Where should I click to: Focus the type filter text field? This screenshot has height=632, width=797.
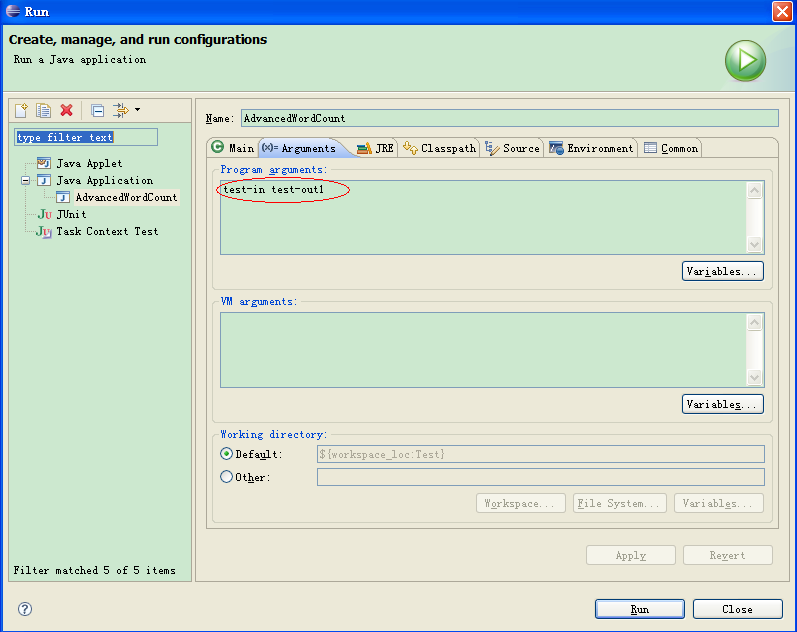[x=86, y=137]
